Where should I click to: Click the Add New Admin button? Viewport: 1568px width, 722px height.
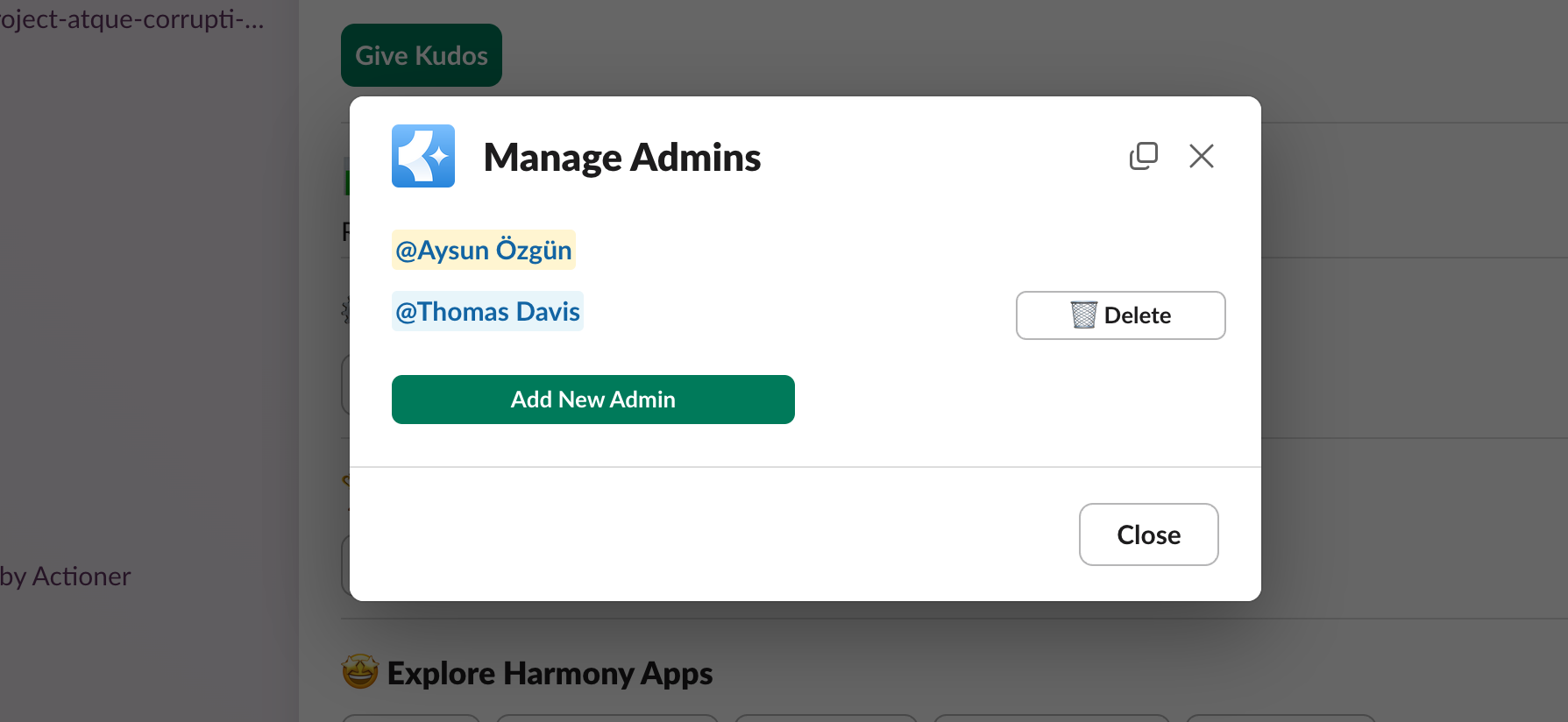[x=592, y=400]
